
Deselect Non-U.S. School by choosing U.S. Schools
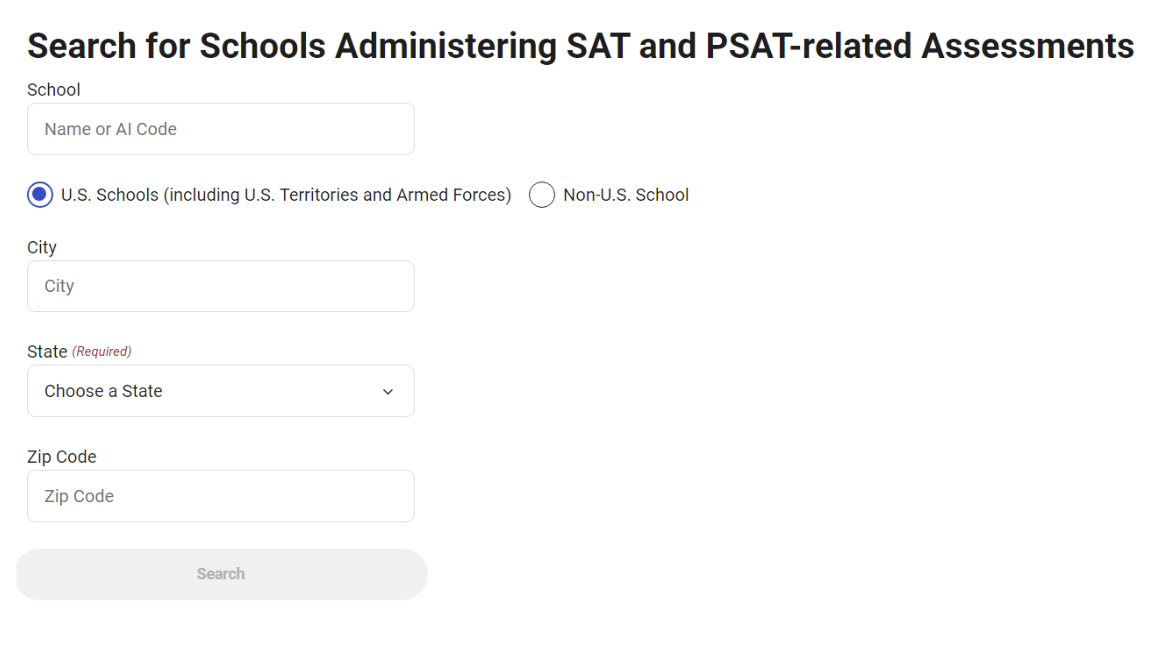tap(39, 194)
